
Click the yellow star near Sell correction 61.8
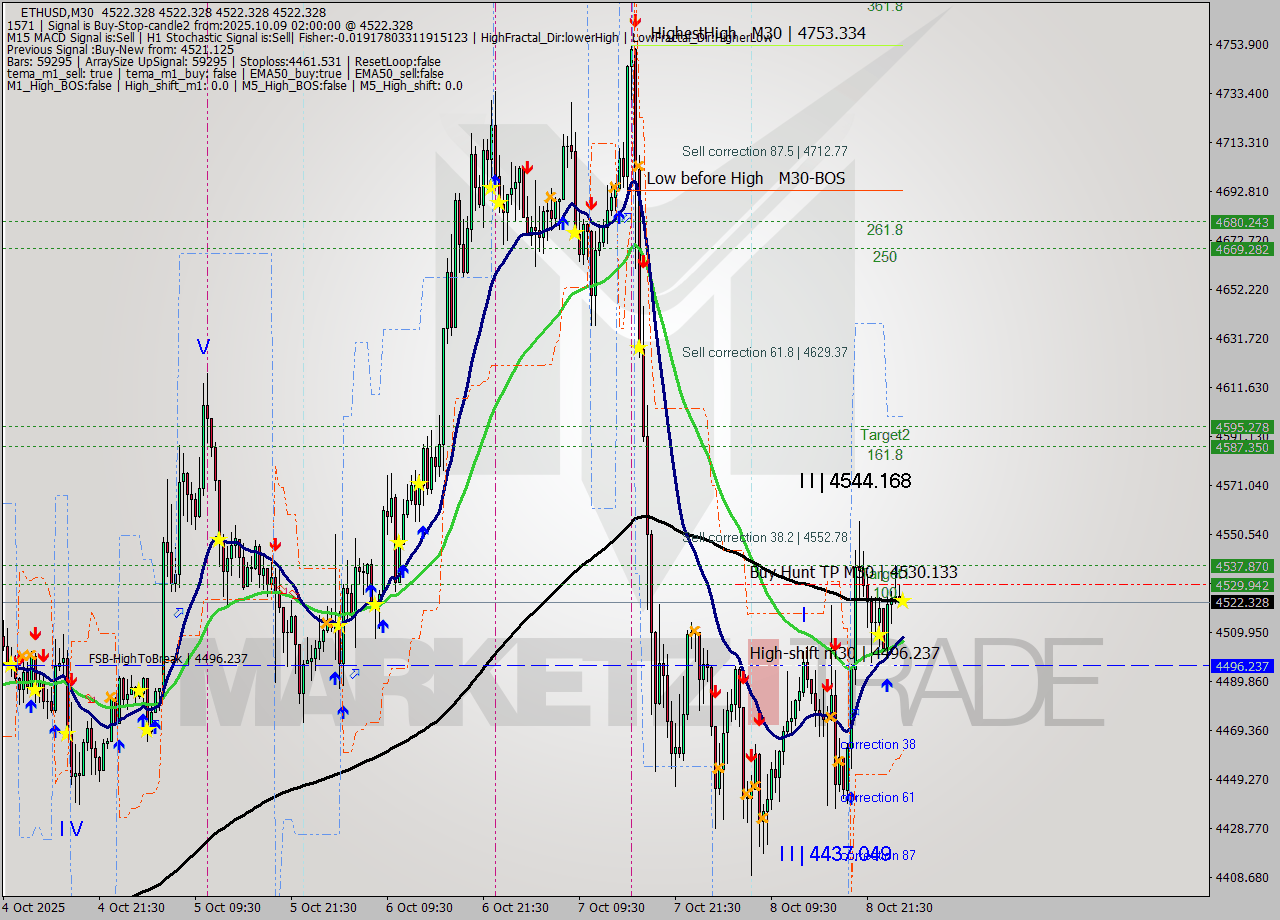click(x=639, y=348)
